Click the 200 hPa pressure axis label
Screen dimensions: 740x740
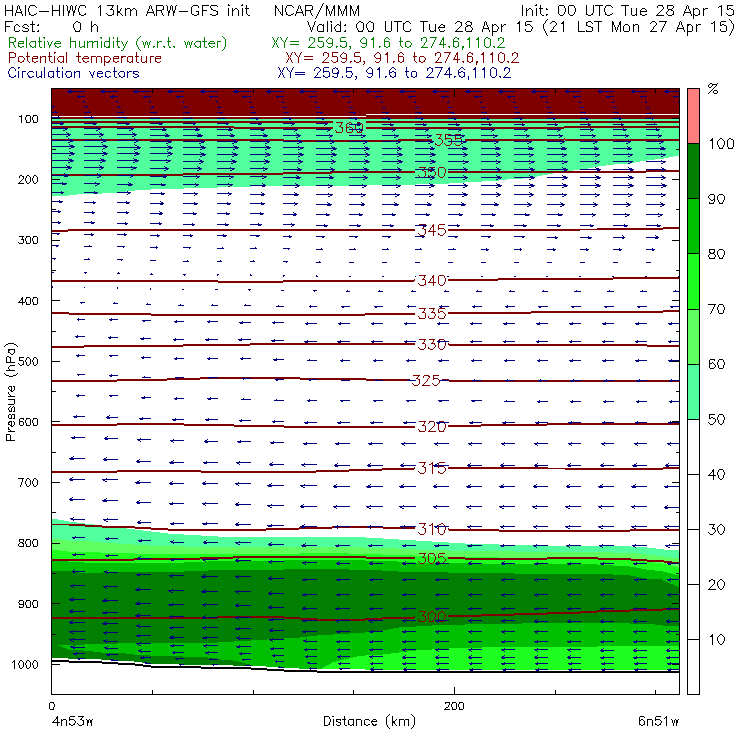pos(28,179)
